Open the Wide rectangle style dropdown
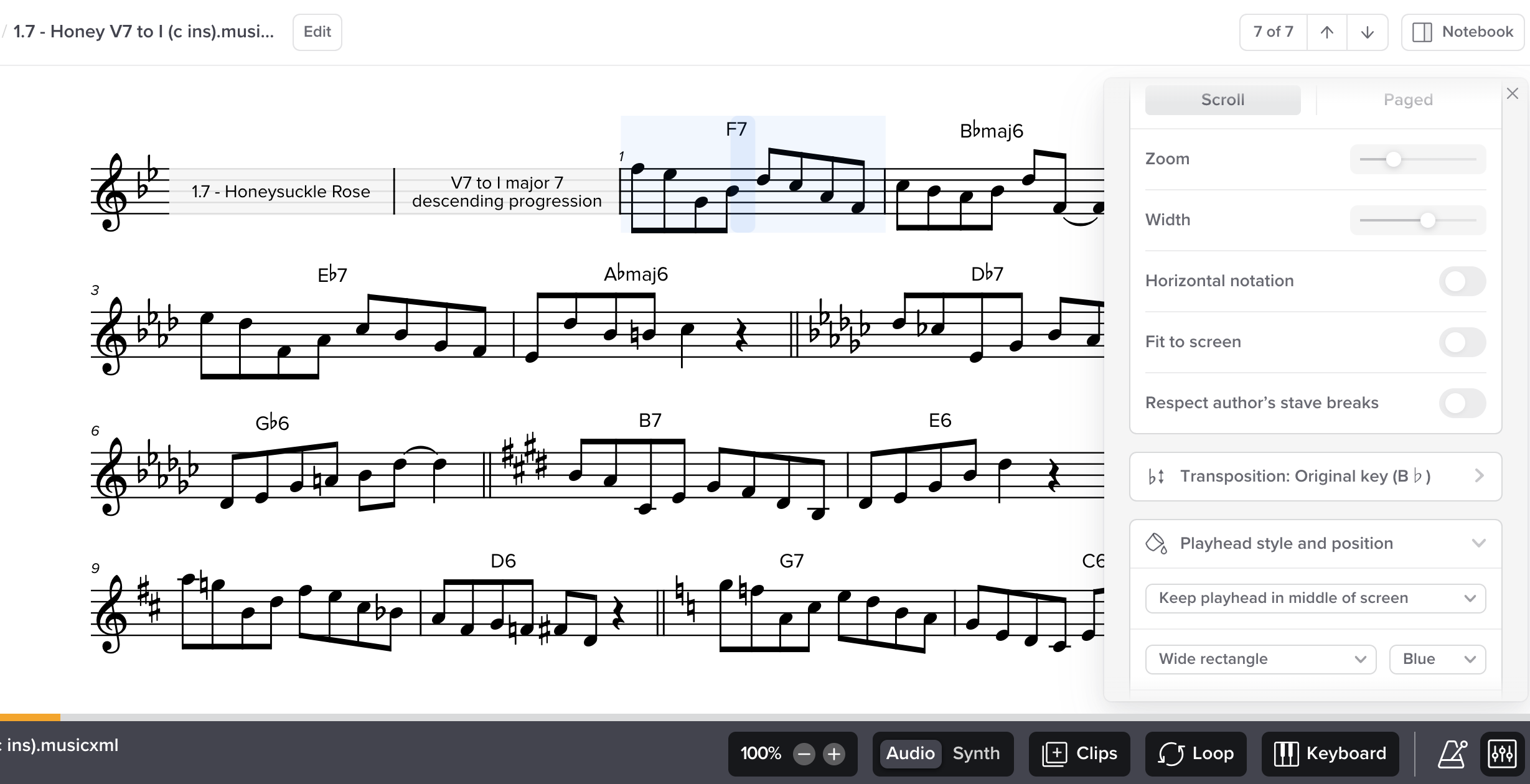This screenshot has height=784, width=1530. click(1260, 659)
